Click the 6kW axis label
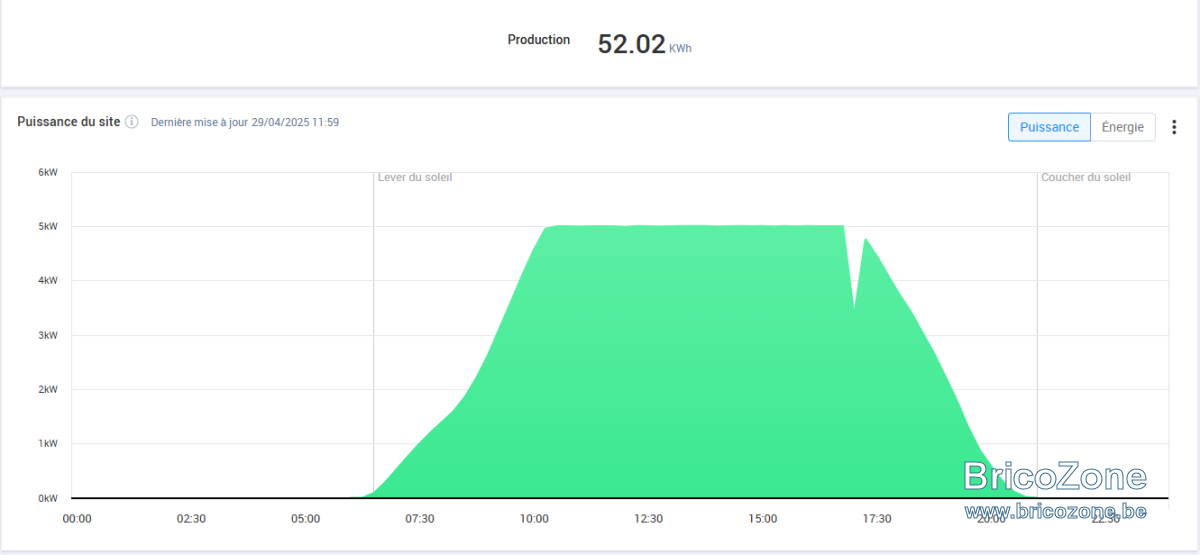1200x555 pixels. click(x=49, y=172)
